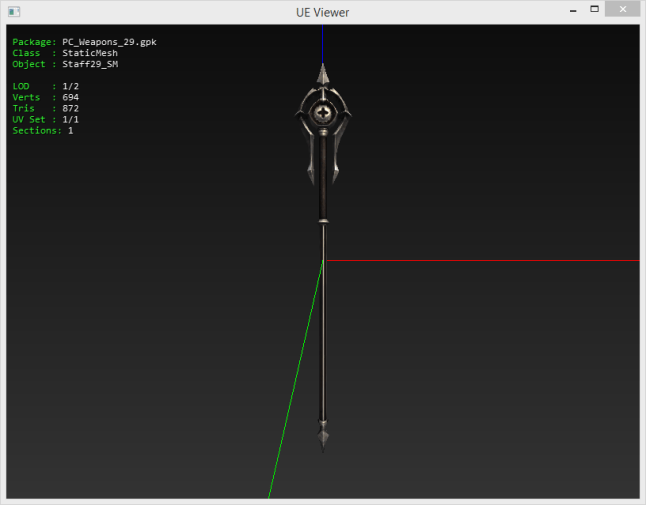Screen dimensions: 646x505
Task: Click the blue vertical axis line above staff
Action: (x=322, y=40)
